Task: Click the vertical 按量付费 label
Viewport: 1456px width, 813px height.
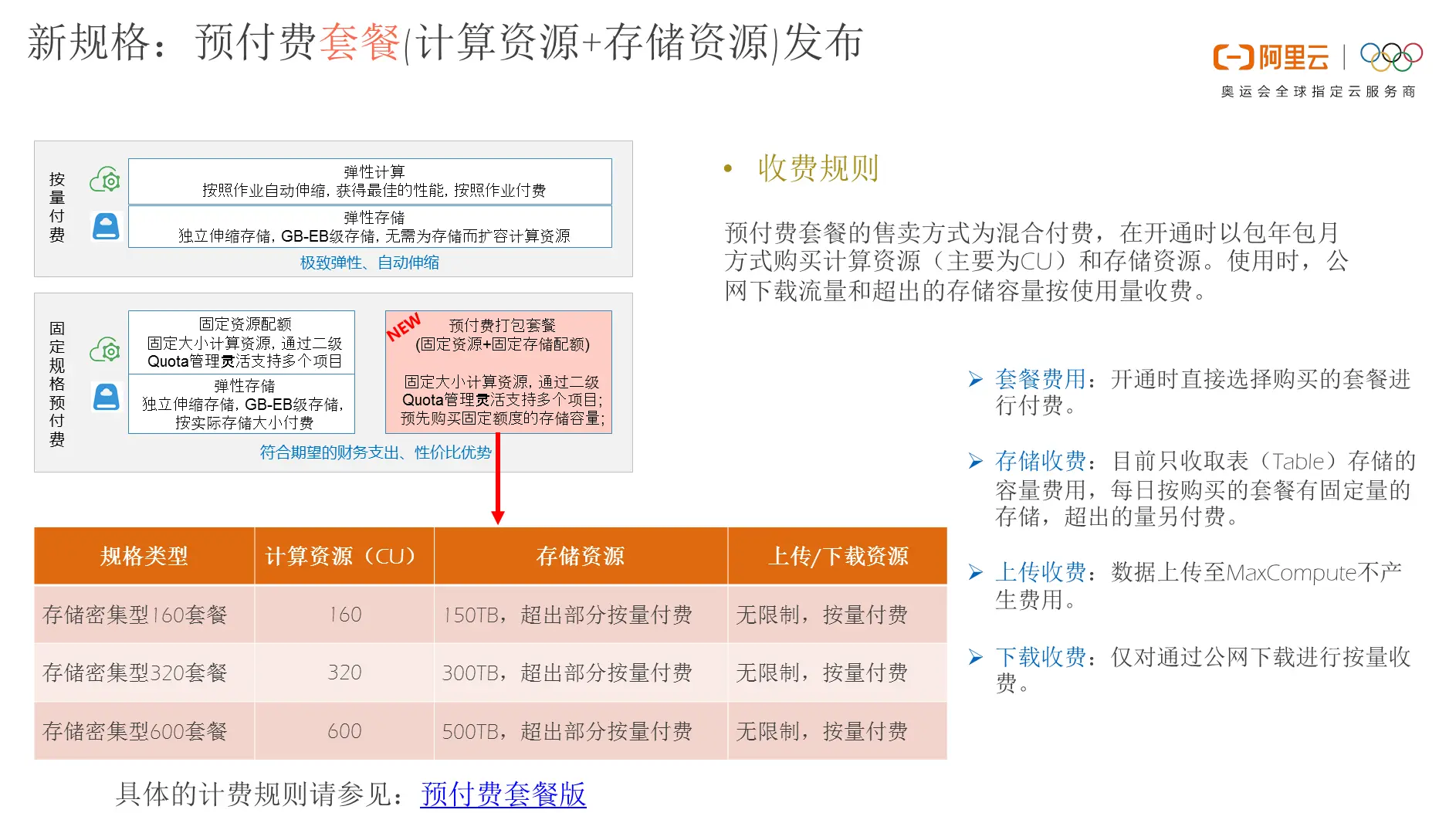Action: pyautogui.click(x=57, y=208)
